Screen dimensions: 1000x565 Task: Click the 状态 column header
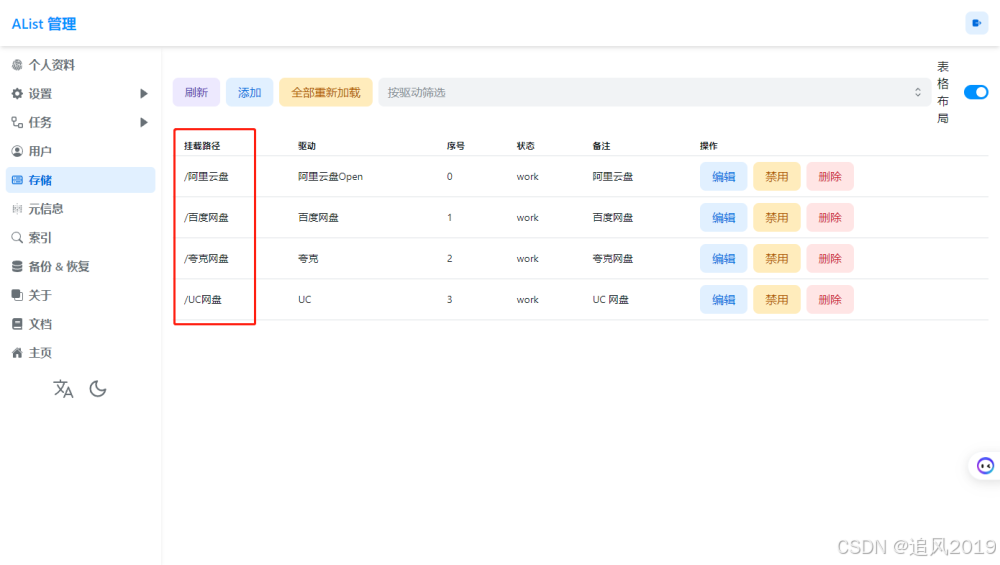tap(526, 146)
